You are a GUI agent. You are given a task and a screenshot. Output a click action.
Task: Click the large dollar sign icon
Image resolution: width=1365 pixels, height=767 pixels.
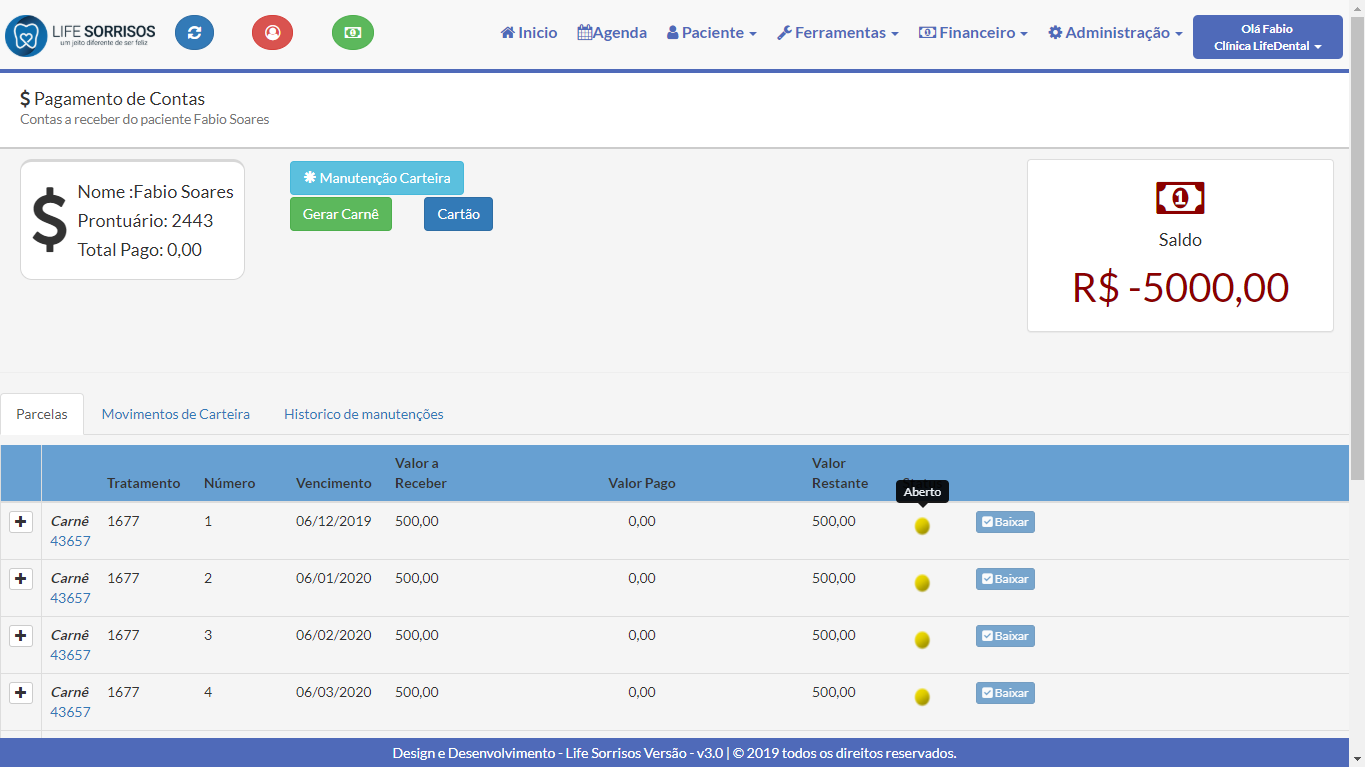49,220
